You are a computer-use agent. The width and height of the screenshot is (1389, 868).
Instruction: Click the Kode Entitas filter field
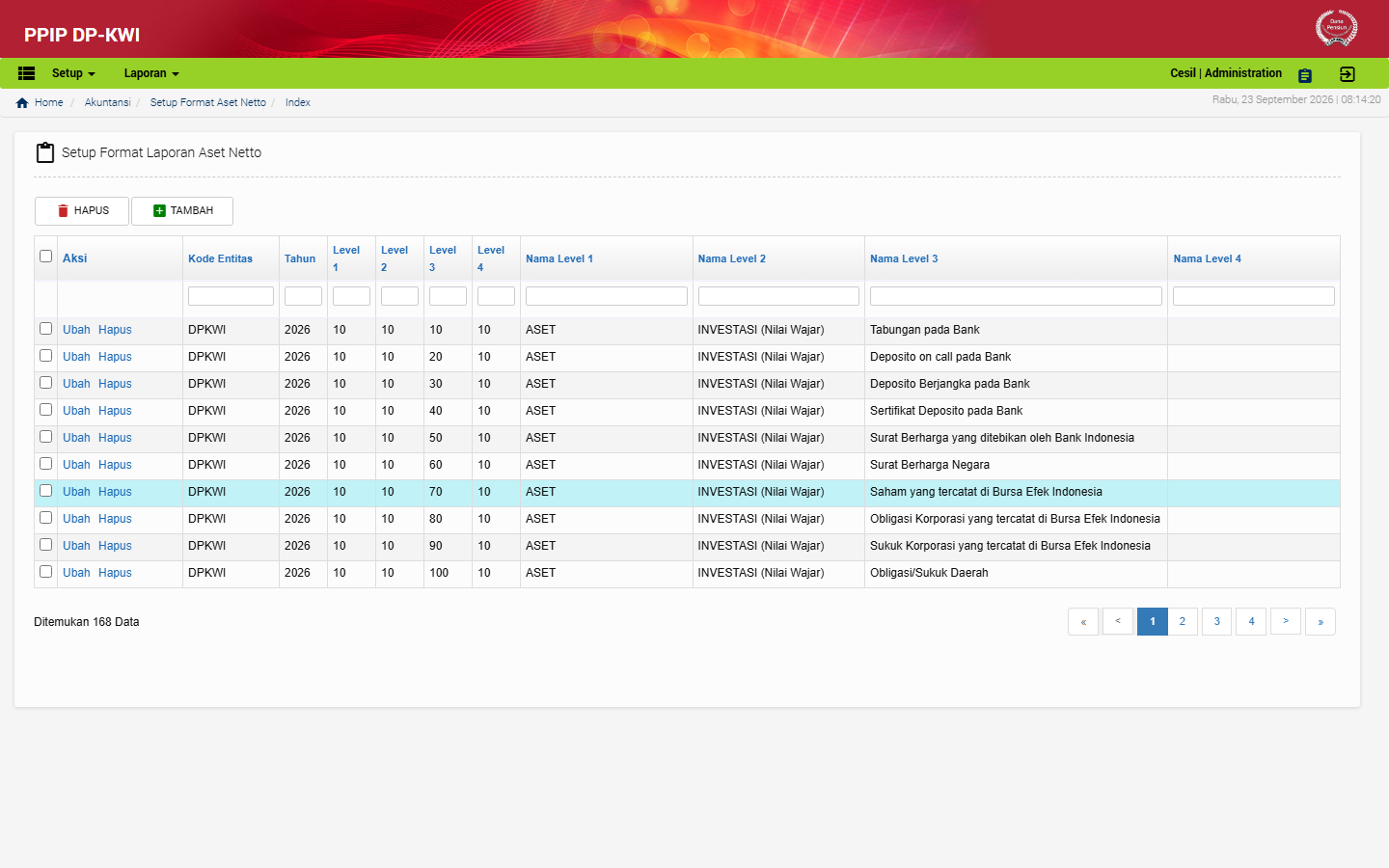point(231,296)
